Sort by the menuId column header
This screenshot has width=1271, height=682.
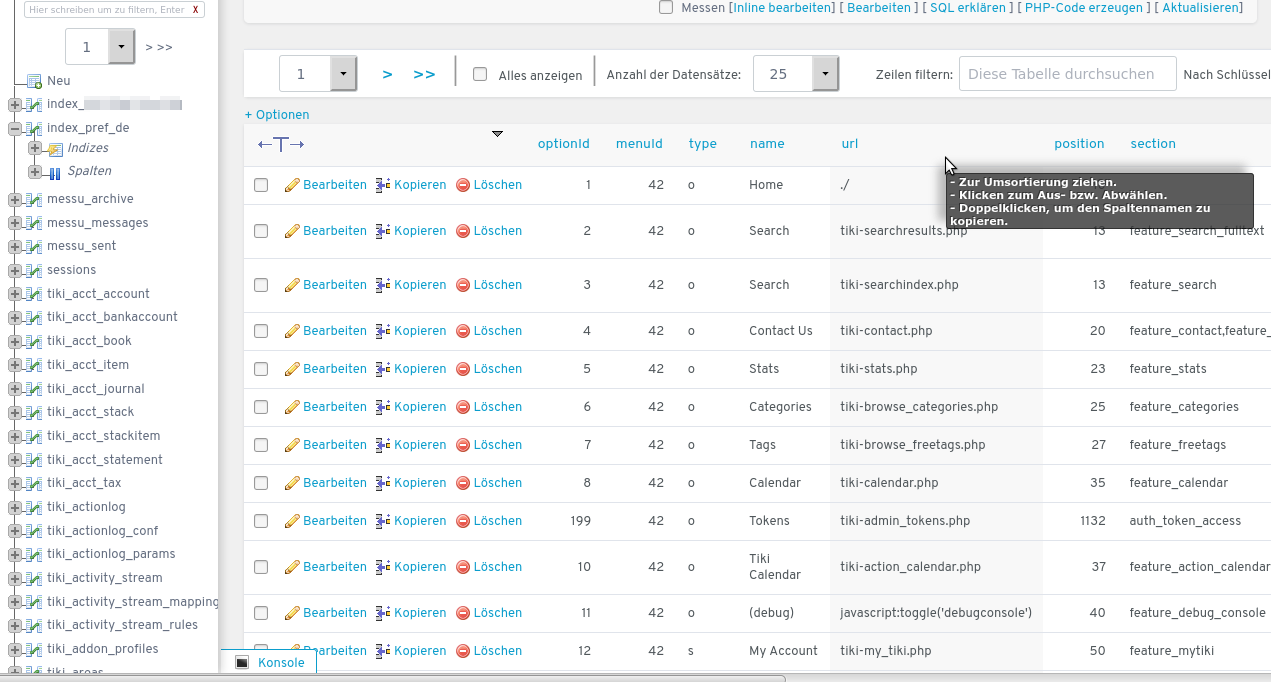[x=639, y=144]
